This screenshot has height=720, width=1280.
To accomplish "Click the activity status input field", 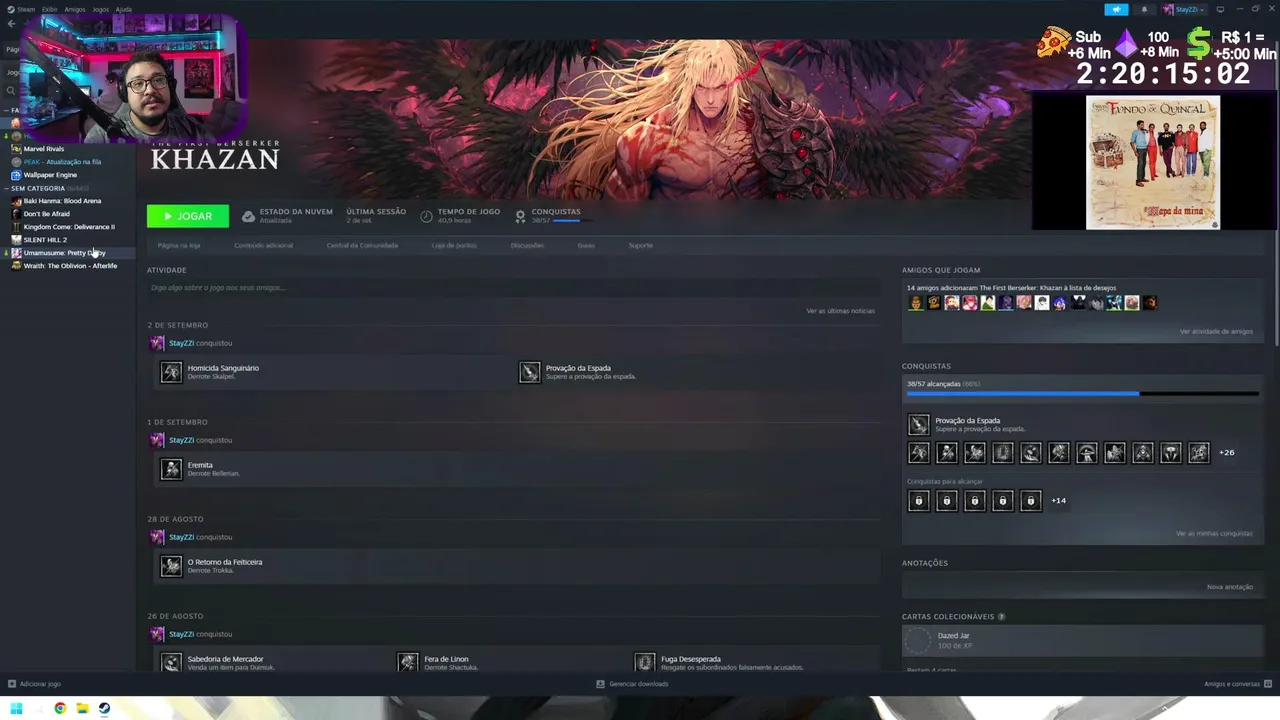I will tap(512, 288).
